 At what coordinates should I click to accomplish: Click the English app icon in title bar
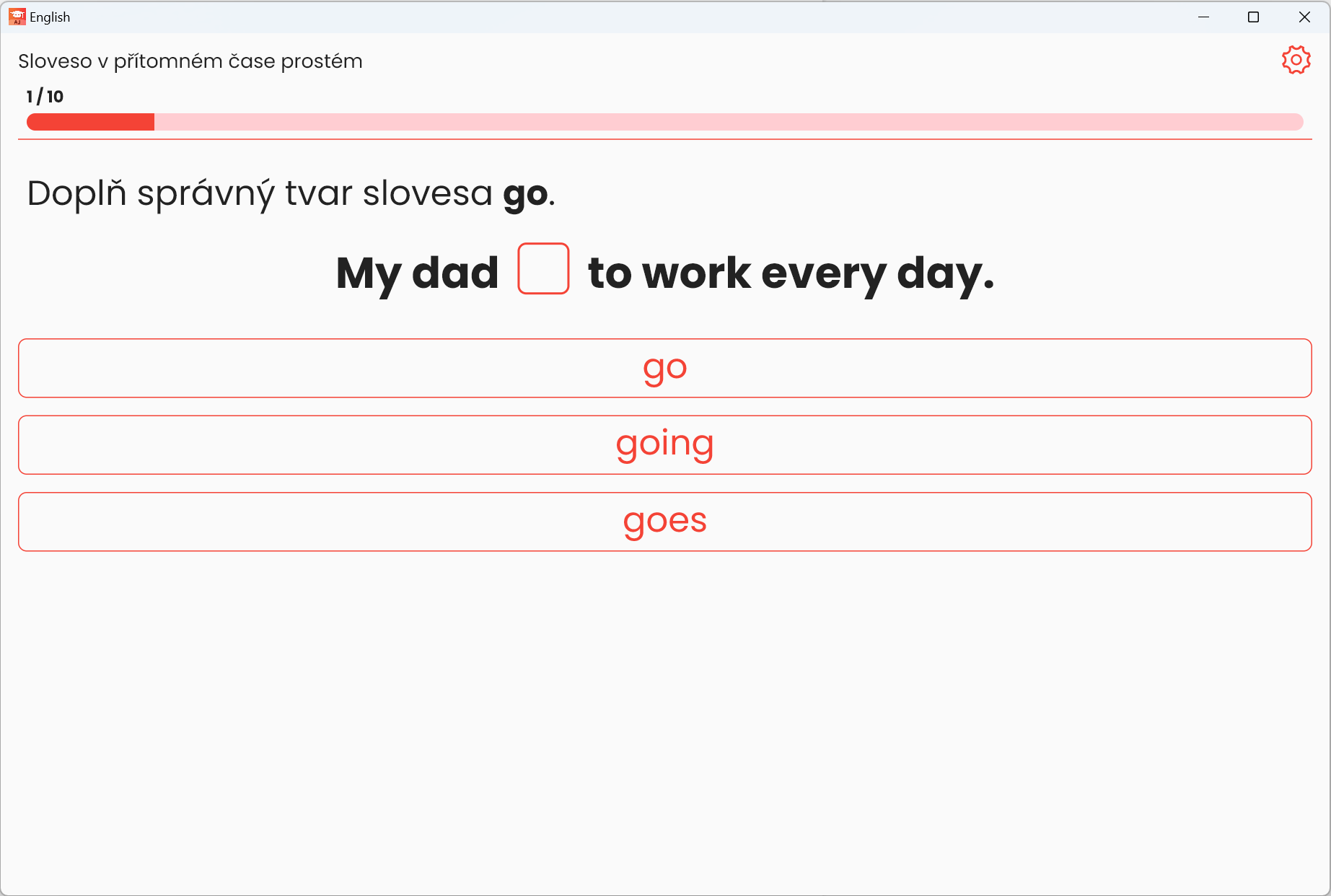tap(17, 17)
